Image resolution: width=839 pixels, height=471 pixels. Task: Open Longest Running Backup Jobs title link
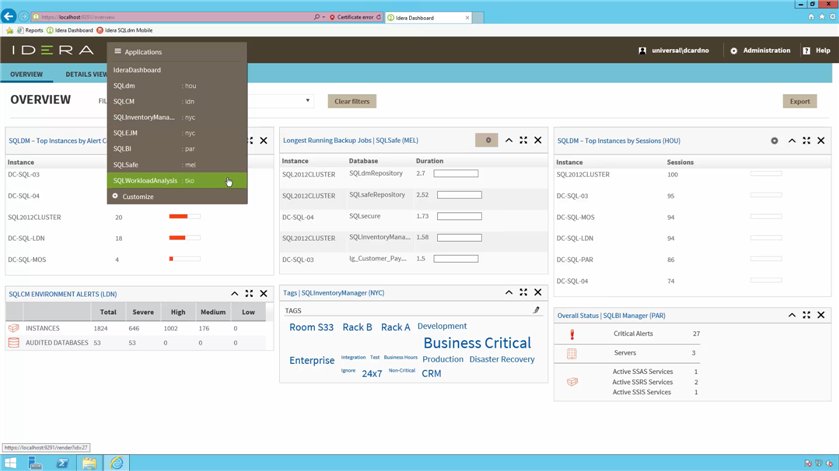click(350, 140)
